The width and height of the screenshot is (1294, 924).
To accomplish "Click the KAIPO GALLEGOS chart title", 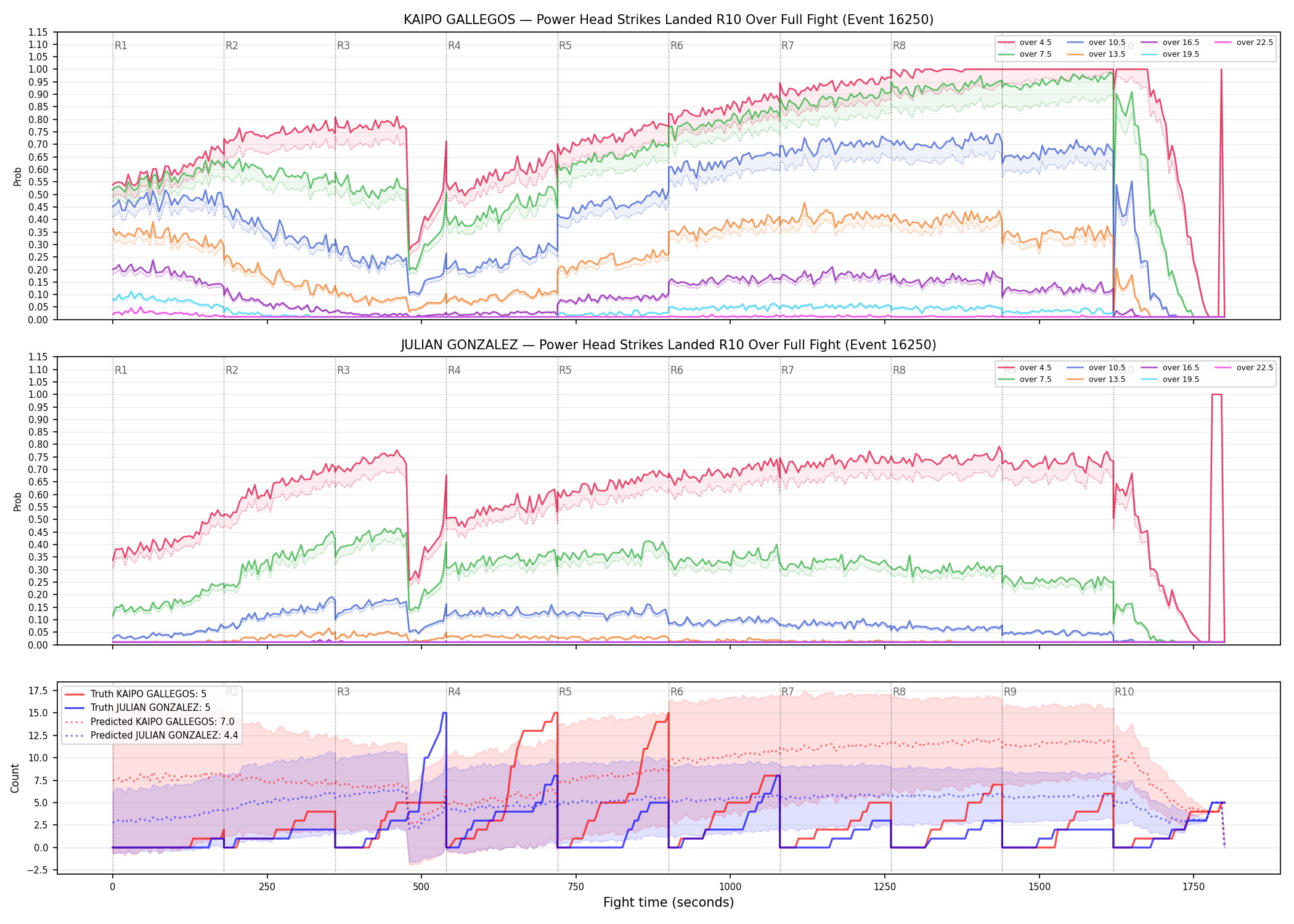I will point(669,20).
